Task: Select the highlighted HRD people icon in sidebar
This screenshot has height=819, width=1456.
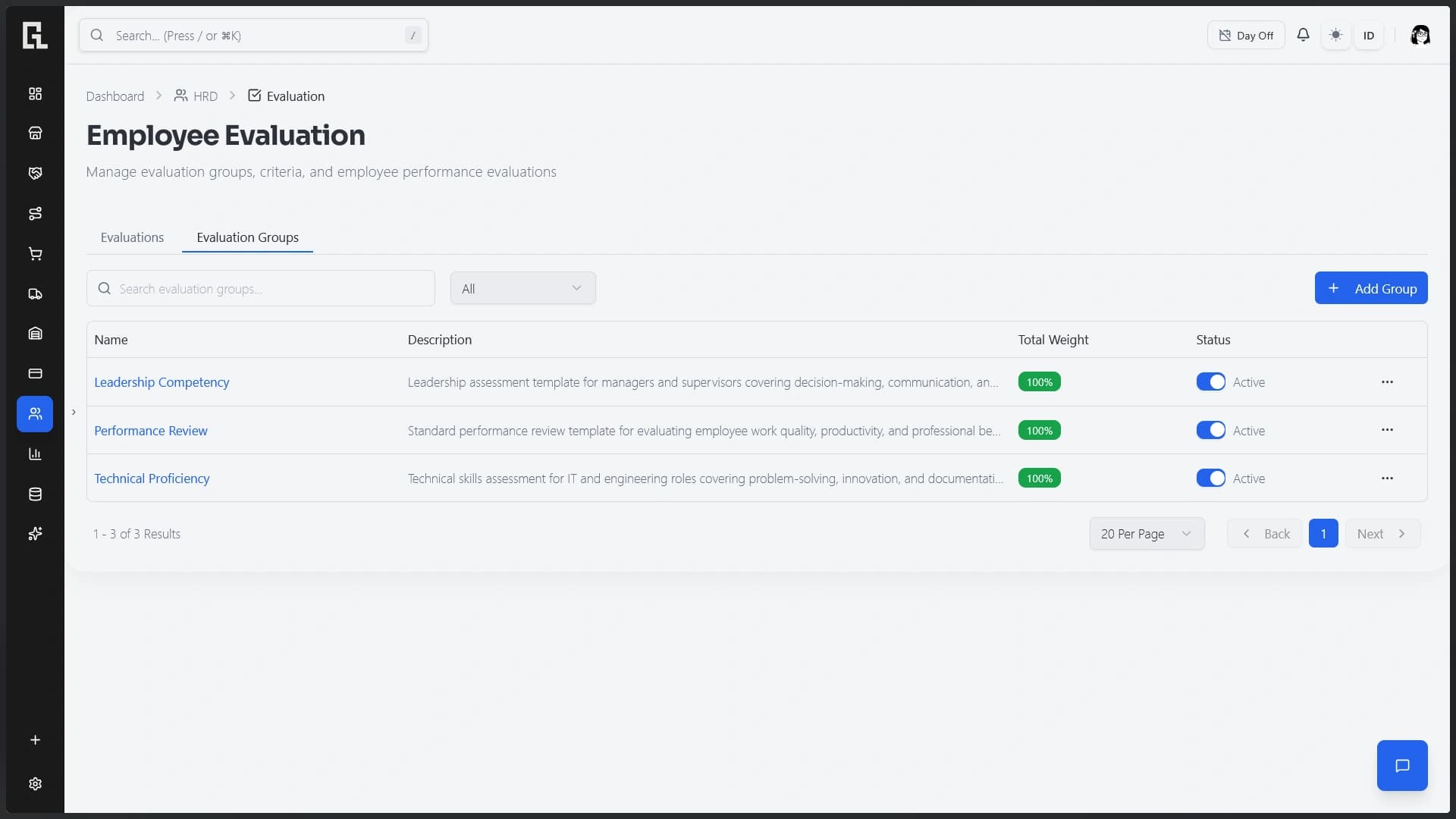Action: 35,413
